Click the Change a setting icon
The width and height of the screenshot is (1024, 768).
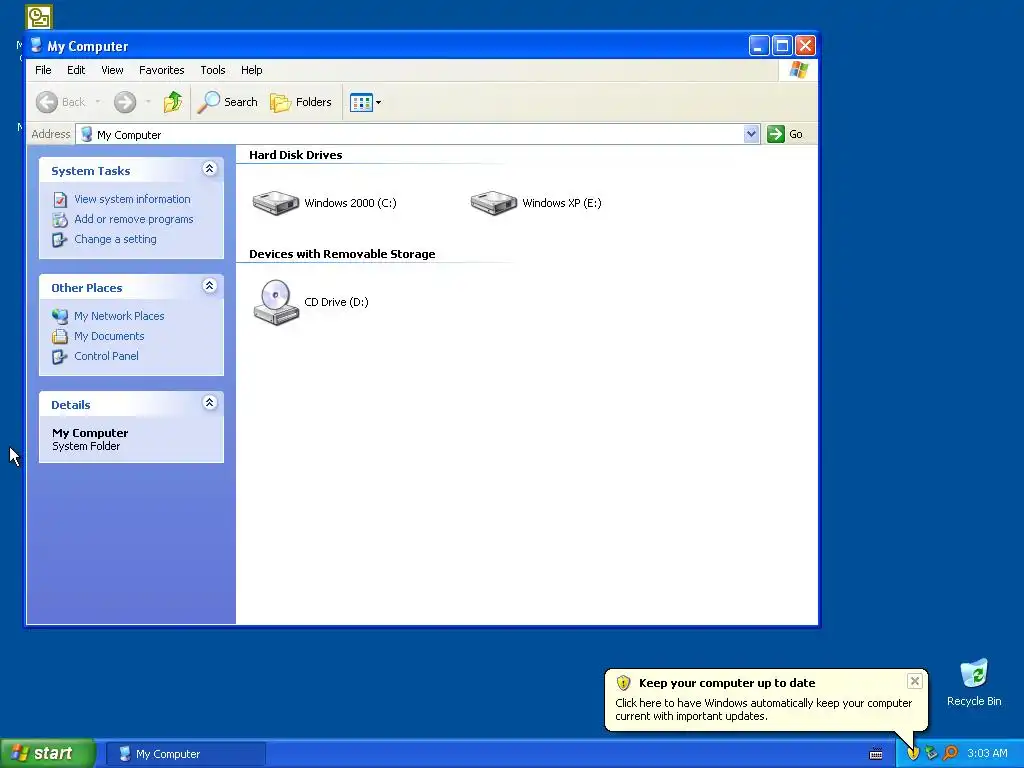coord(60,240)
